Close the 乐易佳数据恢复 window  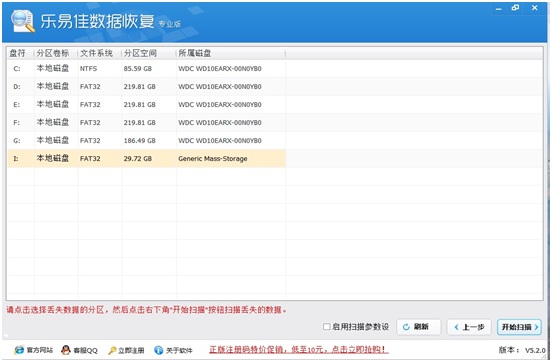pyautogui.click(x=535, y=7)
